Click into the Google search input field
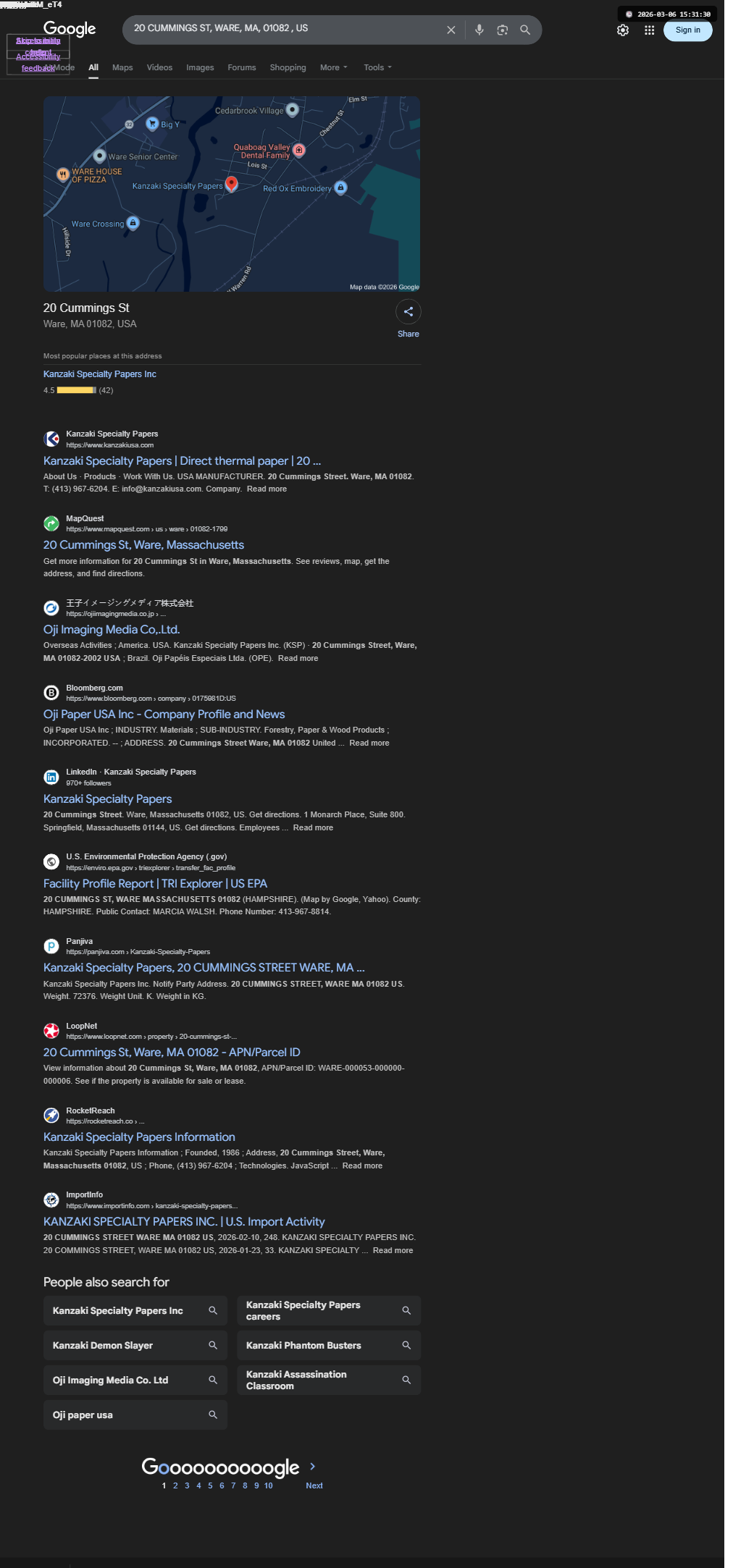 click(x=286, y=28)
